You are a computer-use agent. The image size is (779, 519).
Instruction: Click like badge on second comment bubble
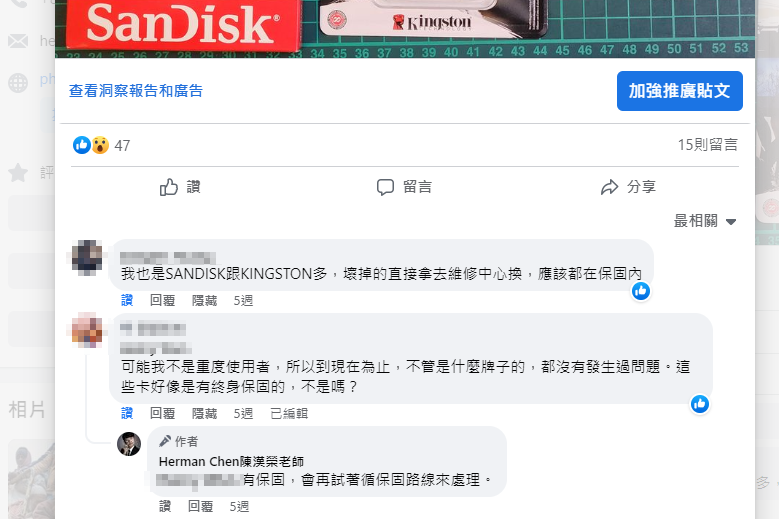click(x=700, y=404)
